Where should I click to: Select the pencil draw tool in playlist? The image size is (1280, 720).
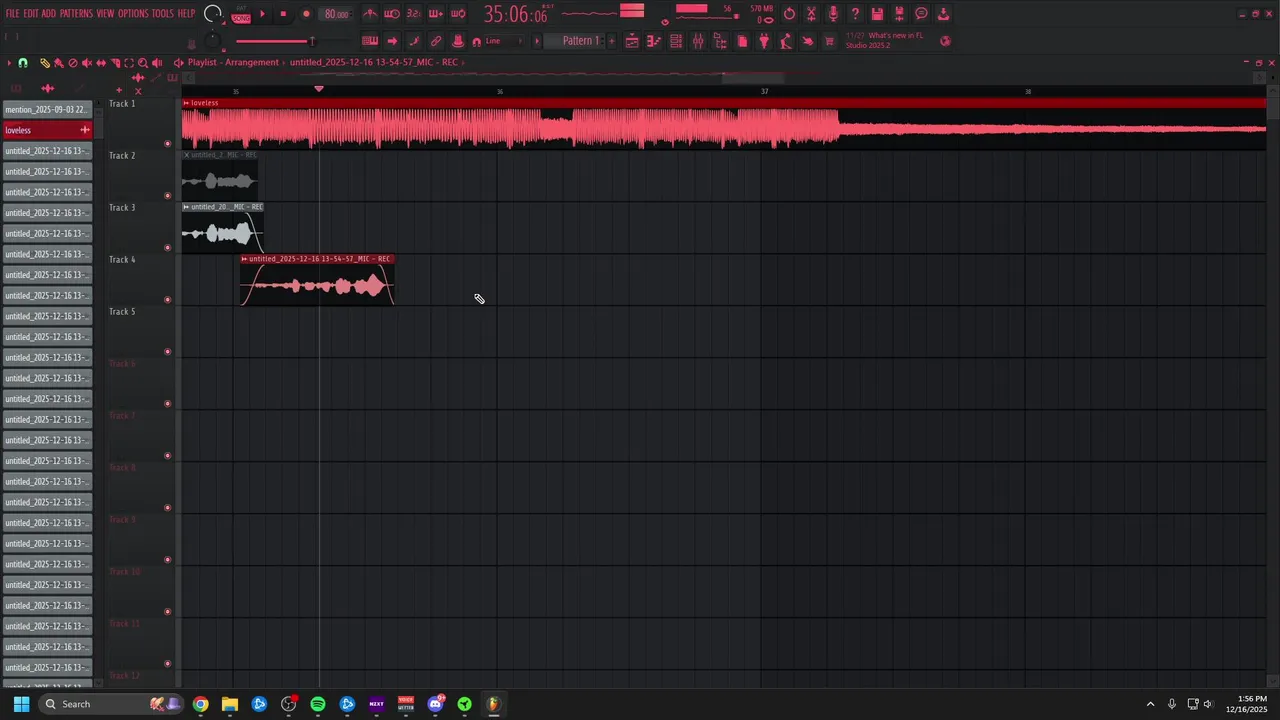(x=45, y=63)
